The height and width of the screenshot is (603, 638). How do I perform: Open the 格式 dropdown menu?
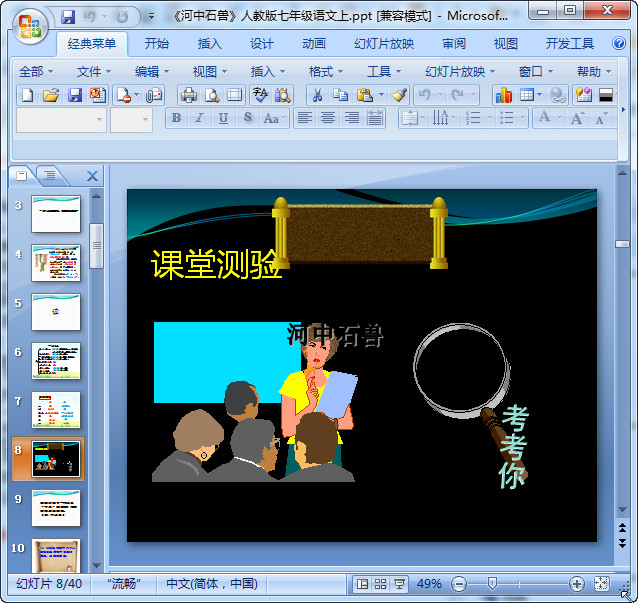[x=326, y=72]
